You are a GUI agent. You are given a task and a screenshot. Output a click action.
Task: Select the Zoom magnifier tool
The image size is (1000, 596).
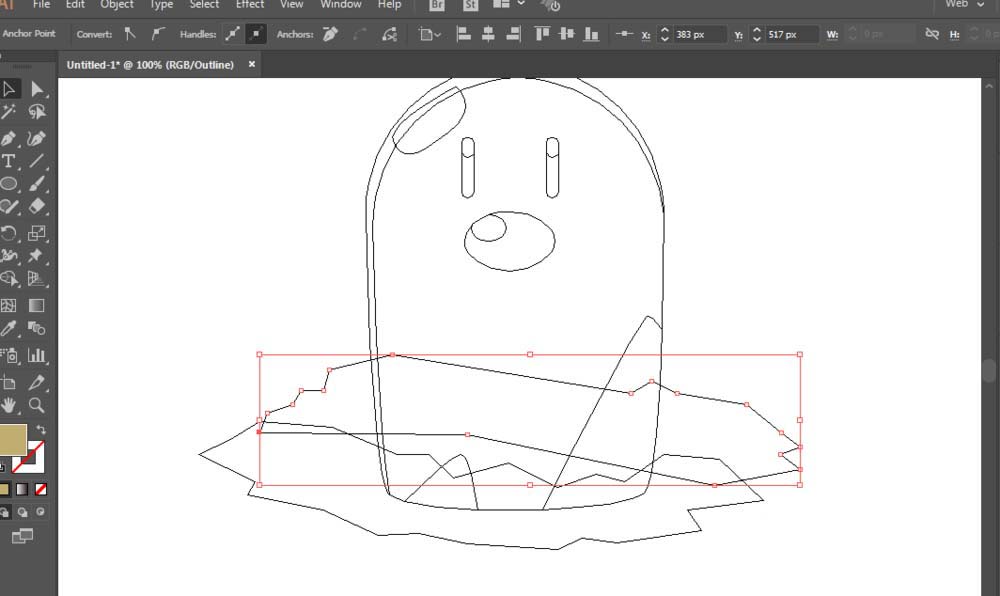coord(37,405)
